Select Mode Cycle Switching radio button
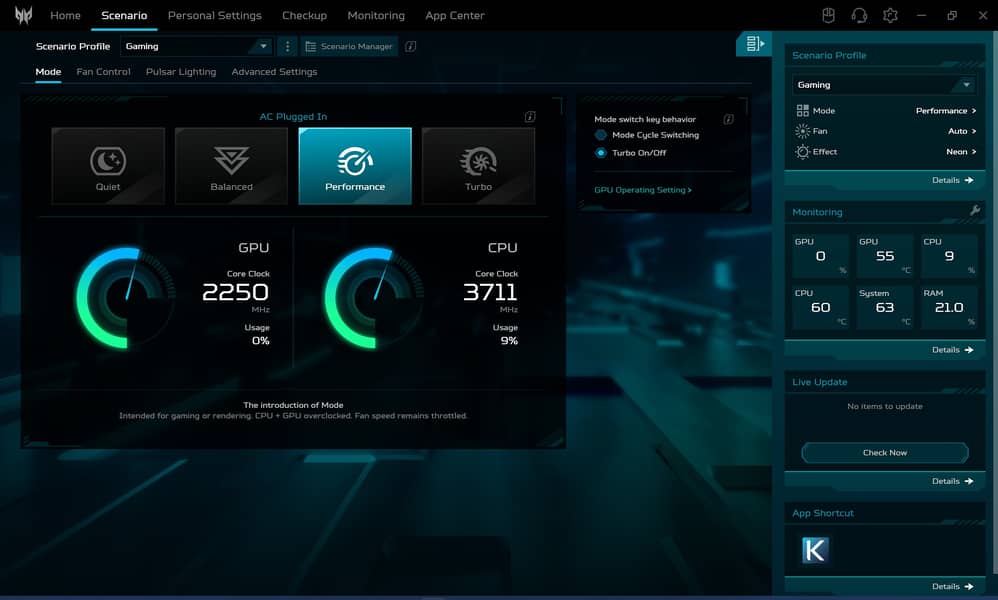This screenshot has height=600, width=998. click(601, 135)
